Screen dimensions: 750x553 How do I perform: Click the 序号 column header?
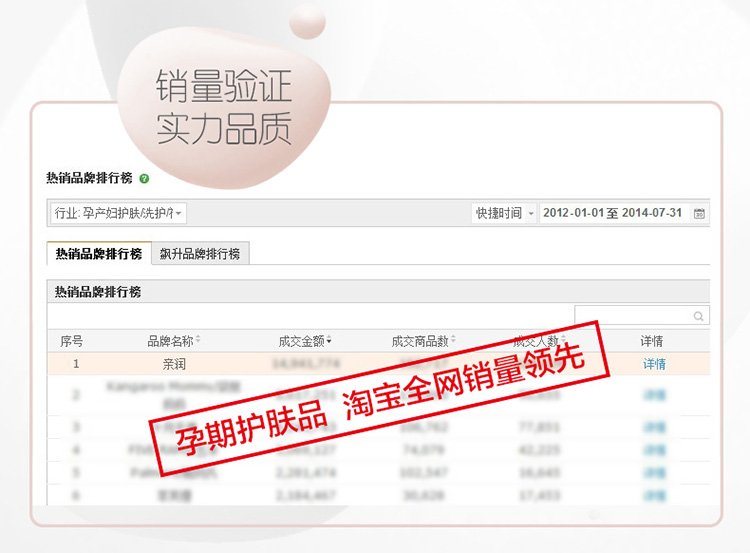tap(71, 341)
